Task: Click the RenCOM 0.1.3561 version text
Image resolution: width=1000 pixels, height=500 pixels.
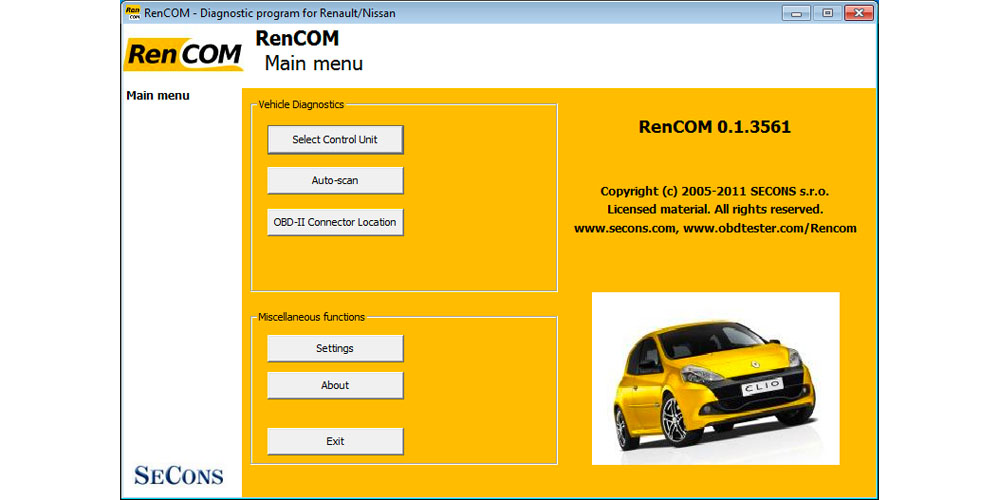Action: (714, 127)
